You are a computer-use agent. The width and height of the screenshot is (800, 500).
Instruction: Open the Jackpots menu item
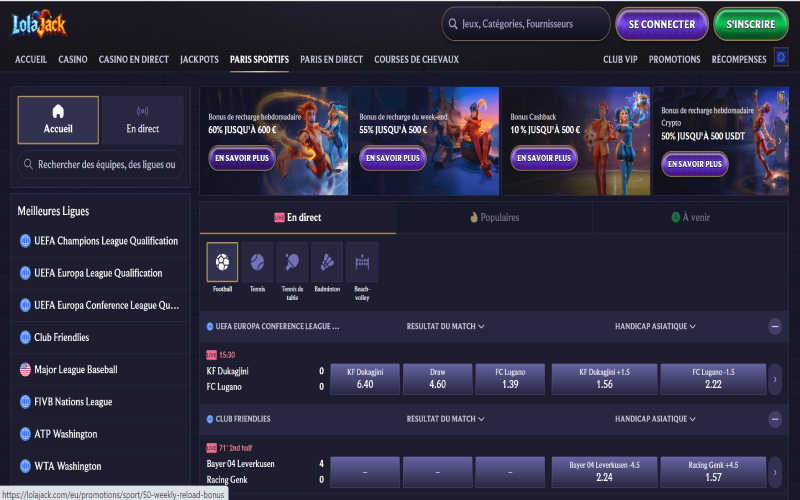pyautogui.click(x=199, y=59)
